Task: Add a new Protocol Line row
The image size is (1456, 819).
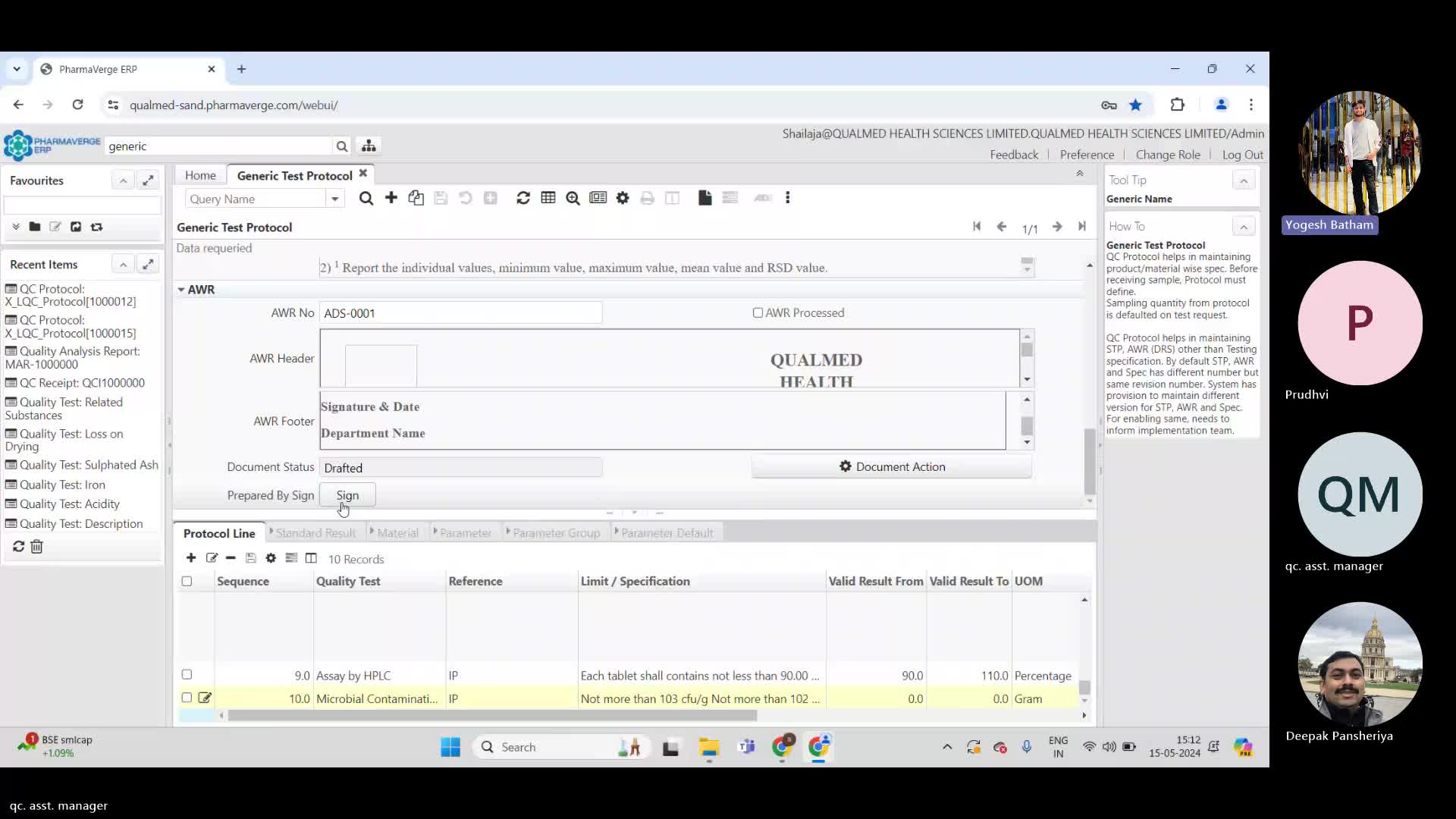Action: point(191,558)
